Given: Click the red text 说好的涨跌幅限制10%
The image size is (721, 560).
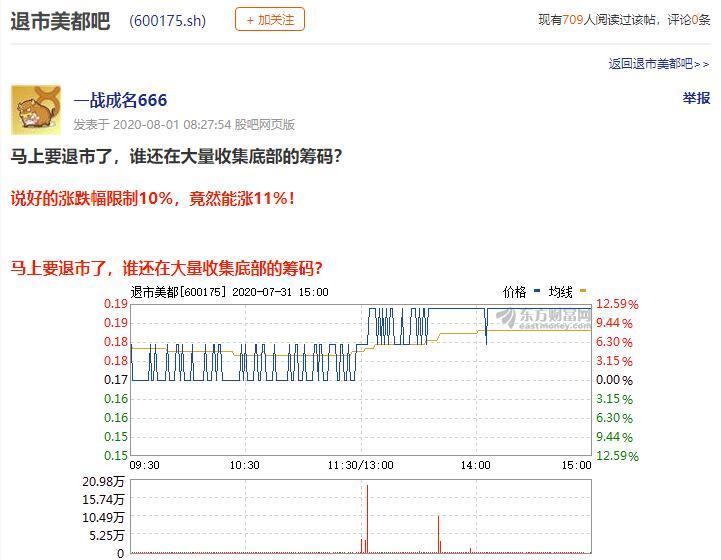Looking at the screenshot, I should pos(92,198).
